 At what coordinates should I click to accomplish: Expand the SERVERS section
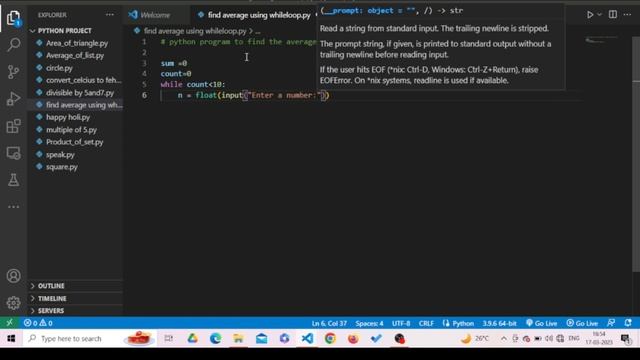click(51, 311)
